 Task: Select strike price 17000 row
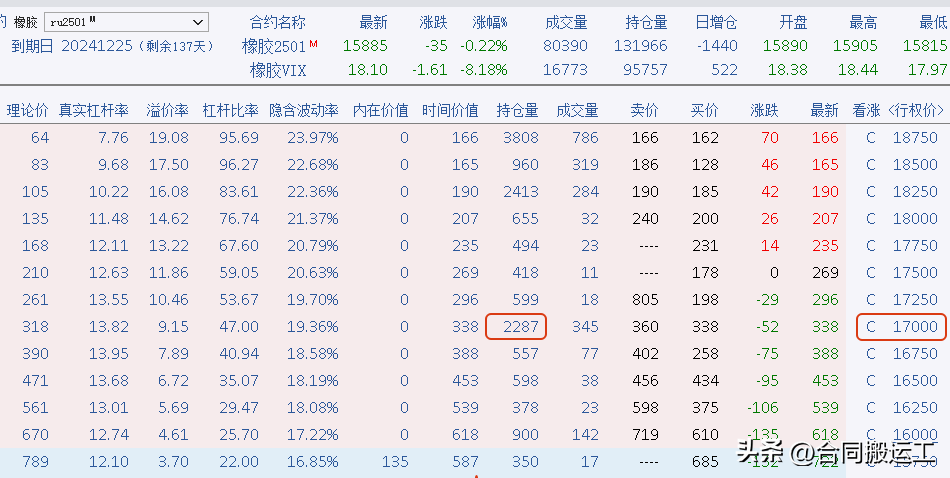[x=915, y=327]
